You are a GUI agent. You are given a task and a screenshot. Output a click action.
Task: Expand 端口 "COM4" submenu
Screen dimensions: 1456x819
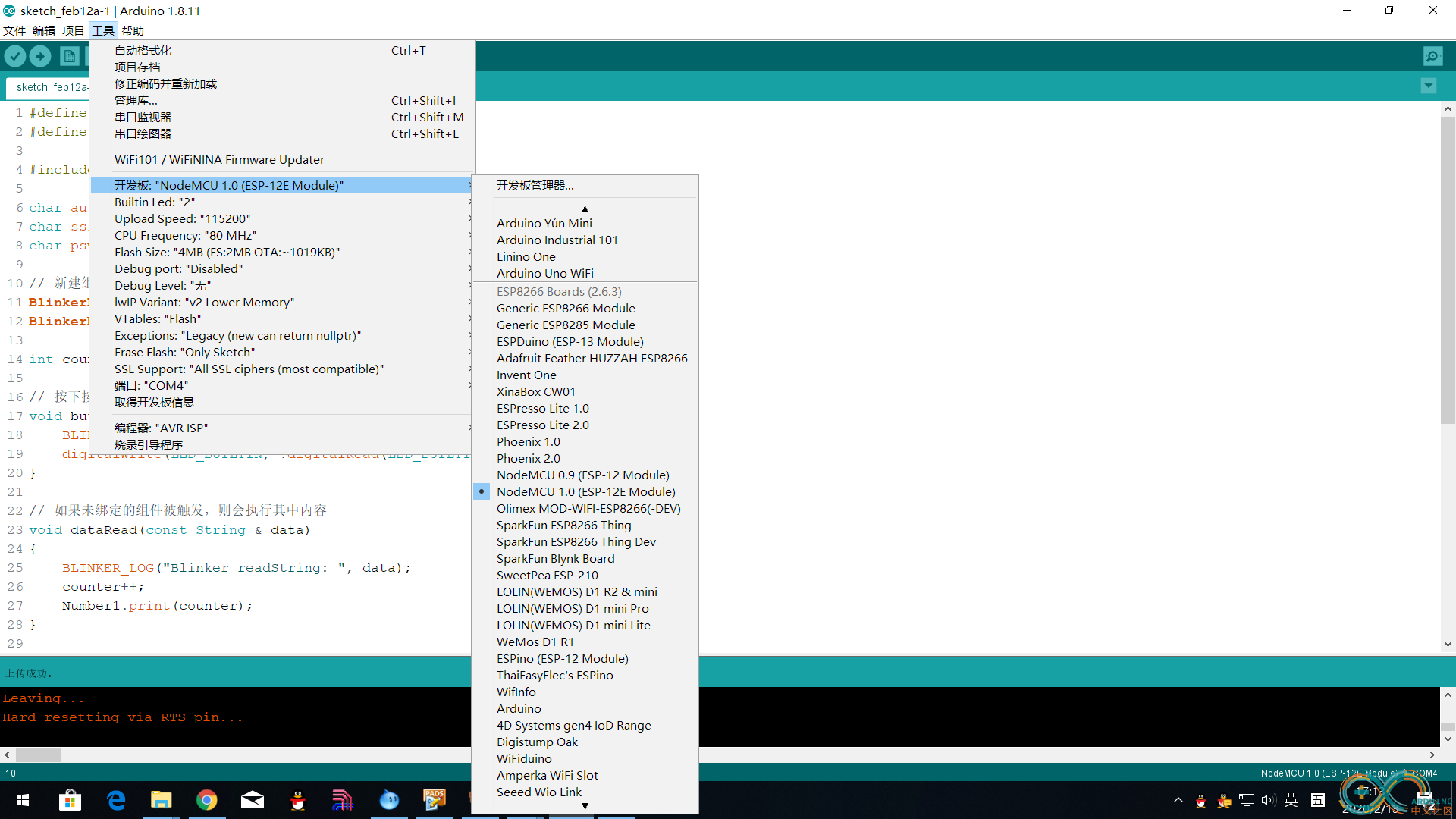pos(282,385)
